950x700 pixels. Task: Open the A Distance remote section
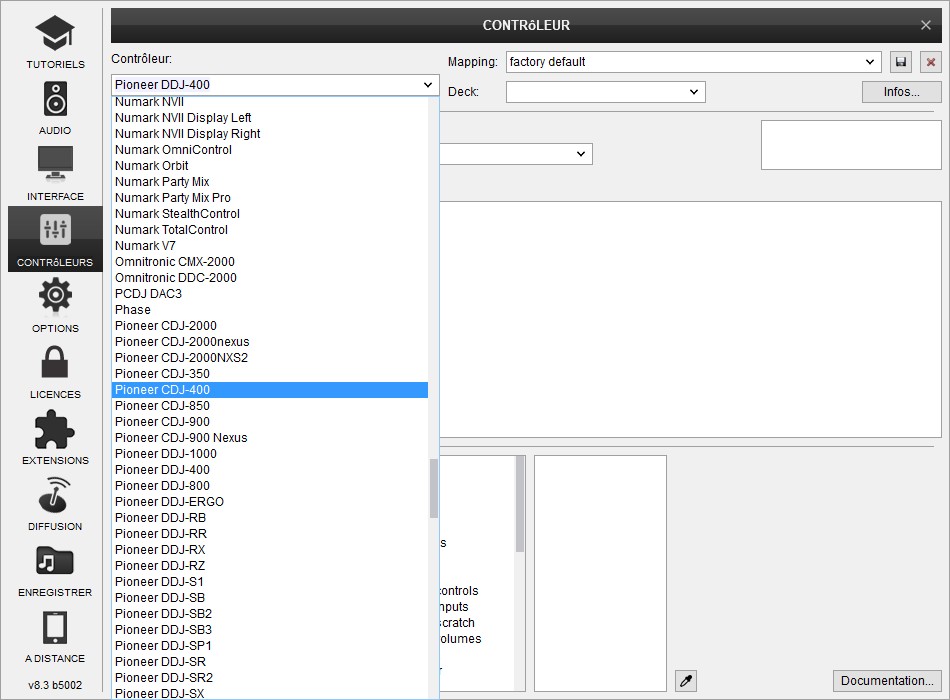(x=55, y=636)
